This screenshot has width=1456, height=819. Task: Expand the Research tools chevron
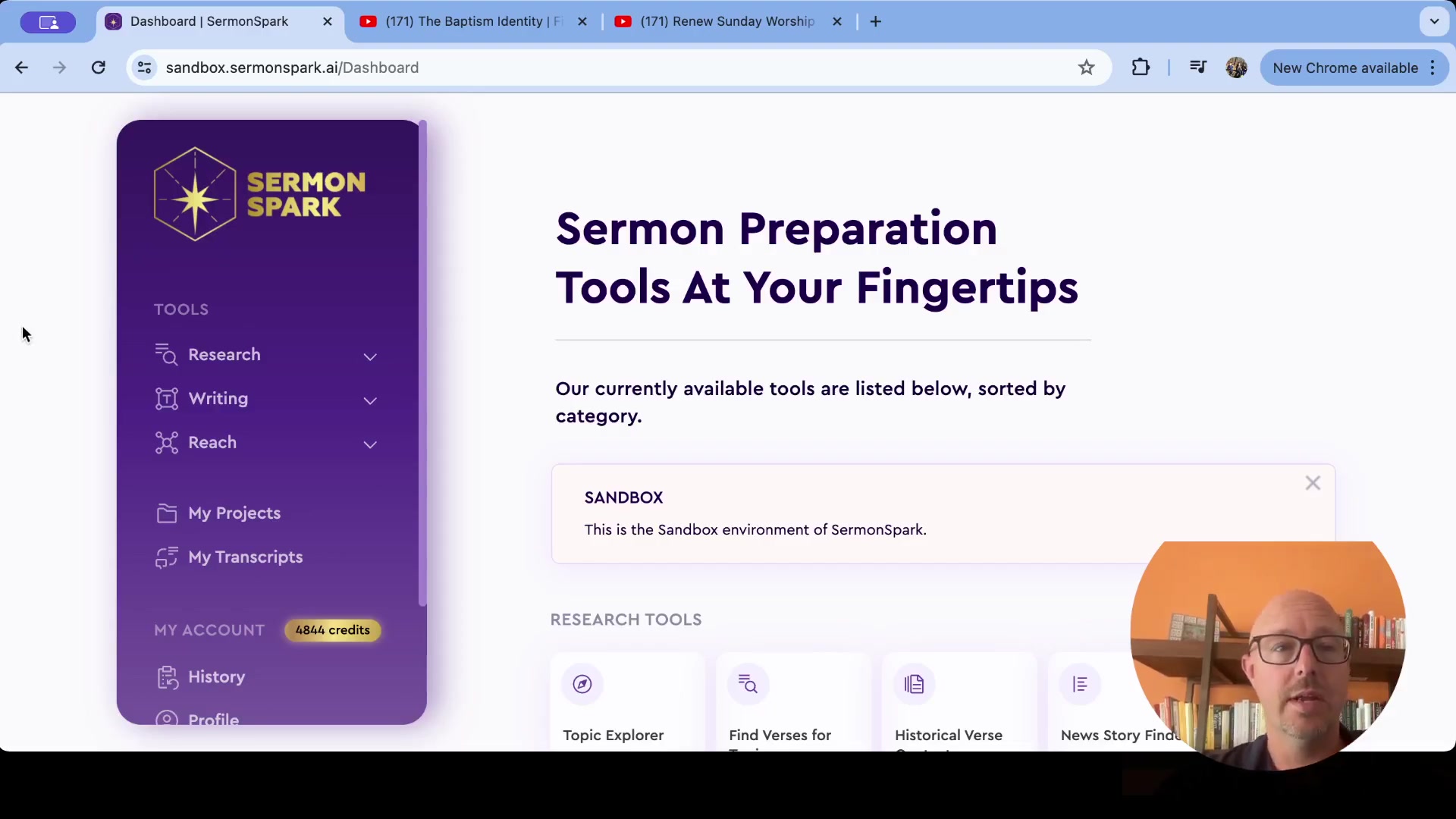tap(370, 356)
